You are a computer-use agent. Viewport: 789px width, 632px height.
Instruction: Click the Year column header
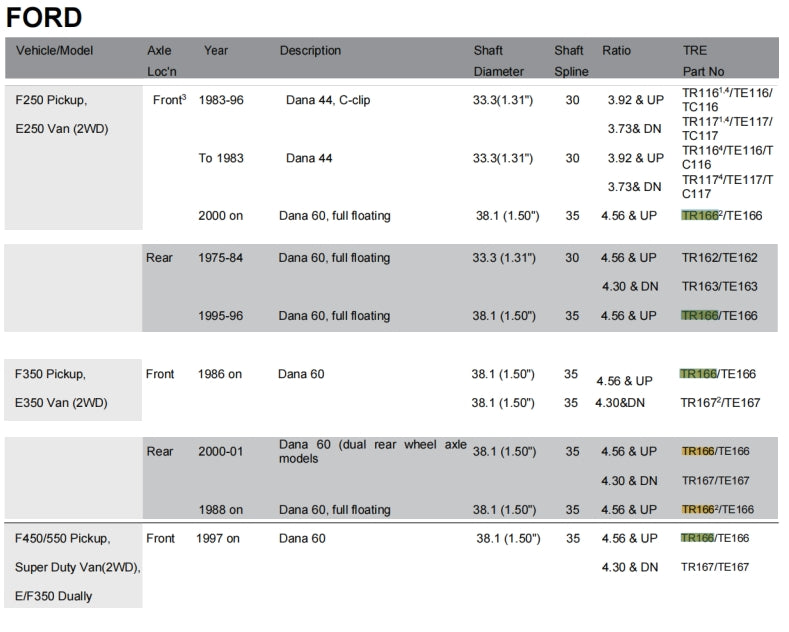[216, 51]
